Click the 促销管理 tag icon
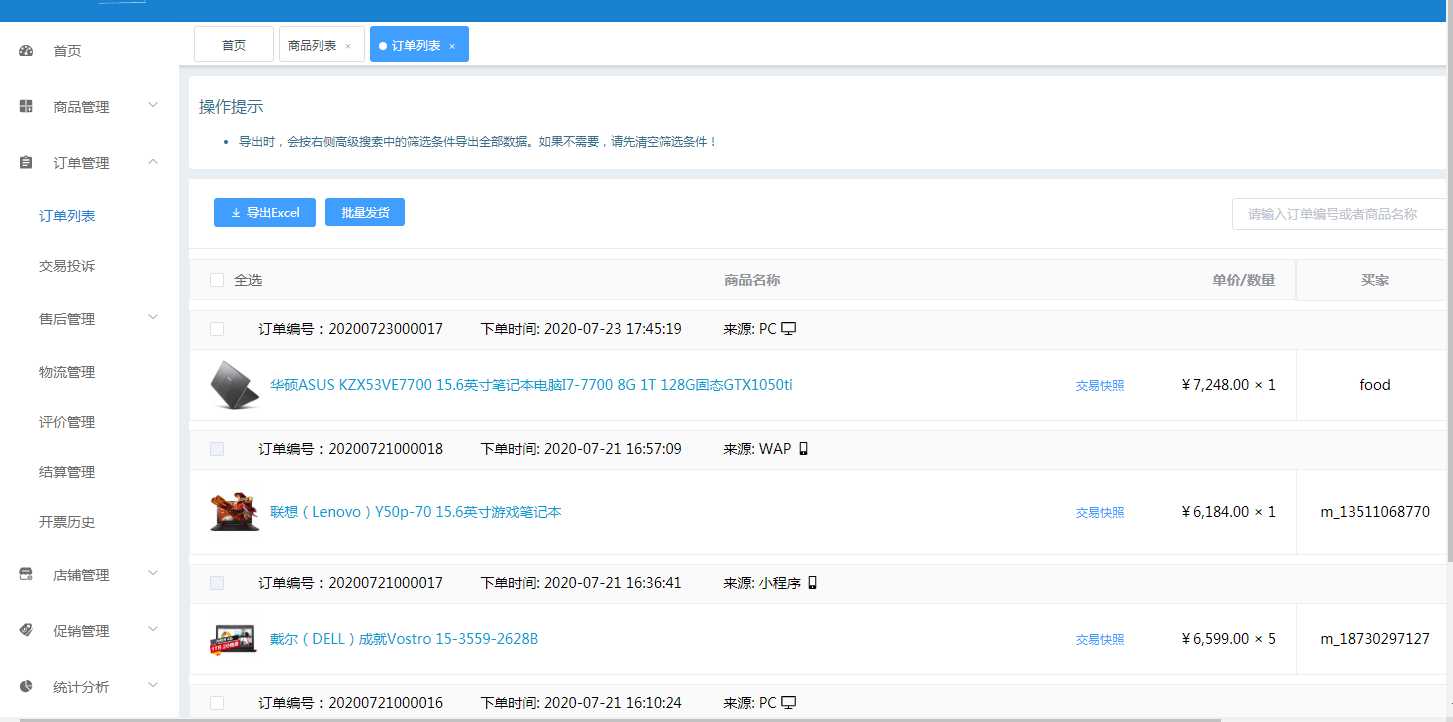Viewport: 1453px width, 722px height. (27, 631)
